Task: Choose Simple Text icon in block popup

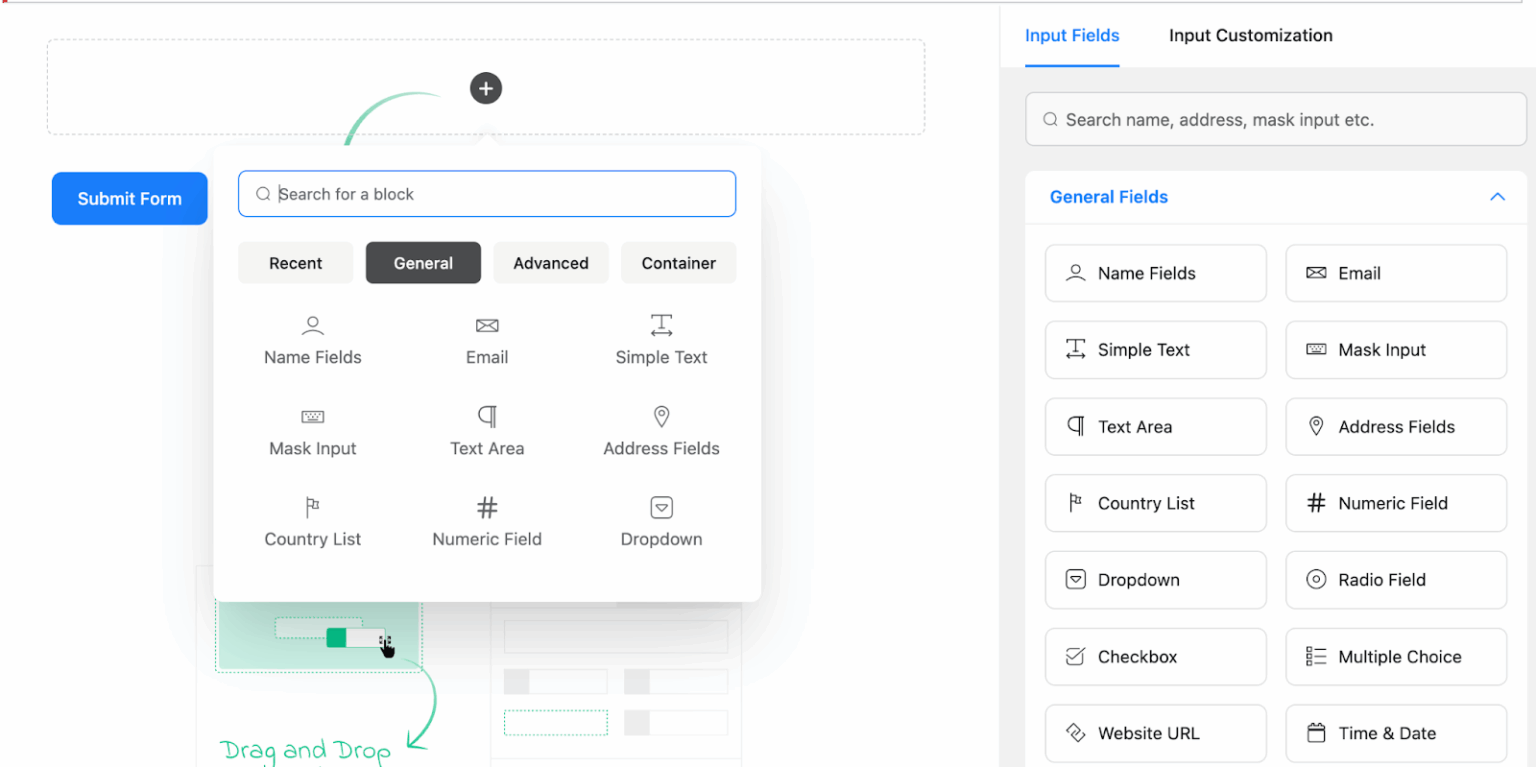Action: click(661, 326)
